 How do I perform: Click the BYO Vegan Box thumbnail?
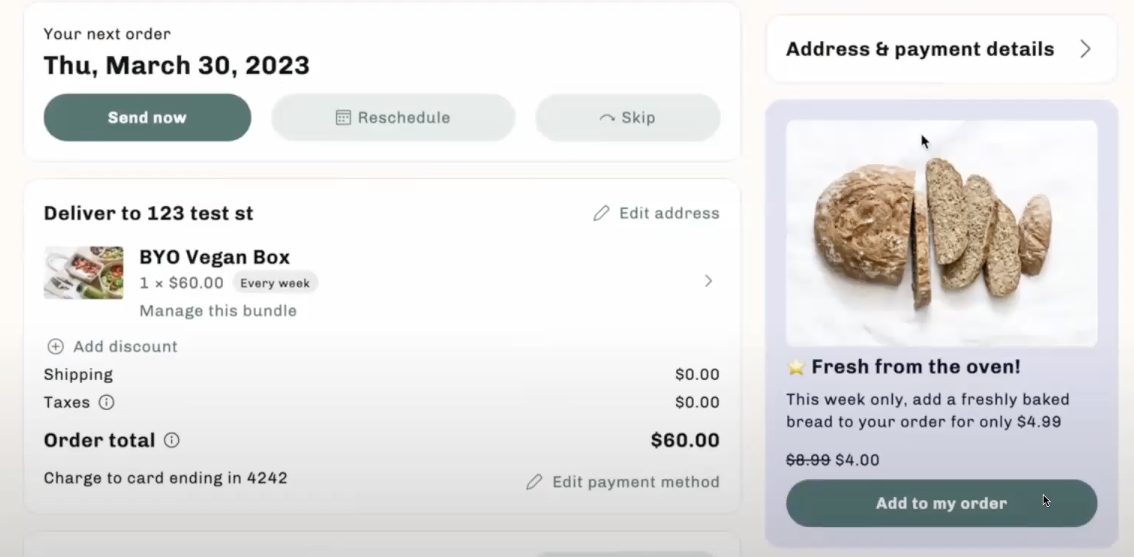pyautogui.click(x=83, y=273)
